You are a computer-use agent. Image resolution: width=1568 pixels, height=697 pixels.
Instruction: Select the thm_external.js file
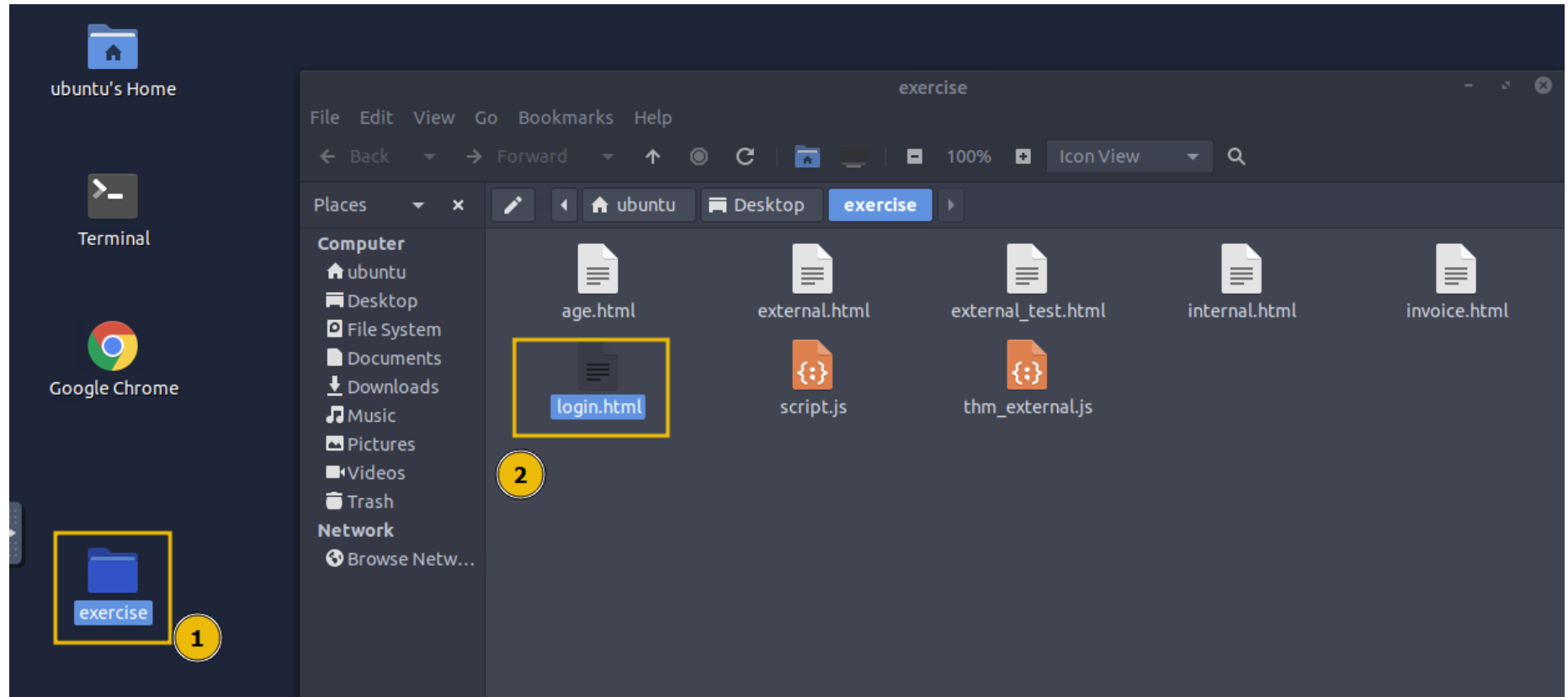coord(1028,380)
